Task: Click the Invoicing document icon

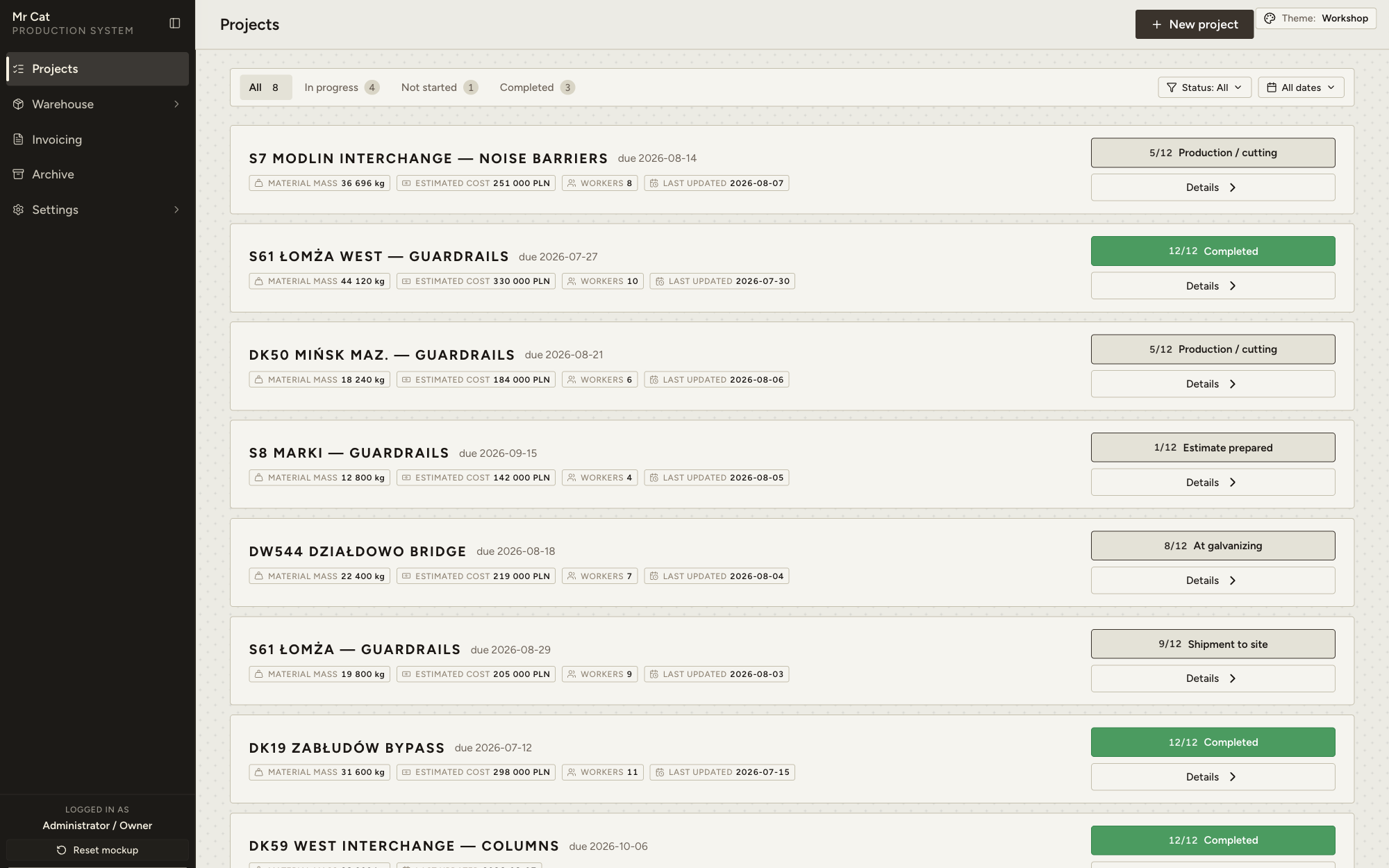Action: pos(19,140)
